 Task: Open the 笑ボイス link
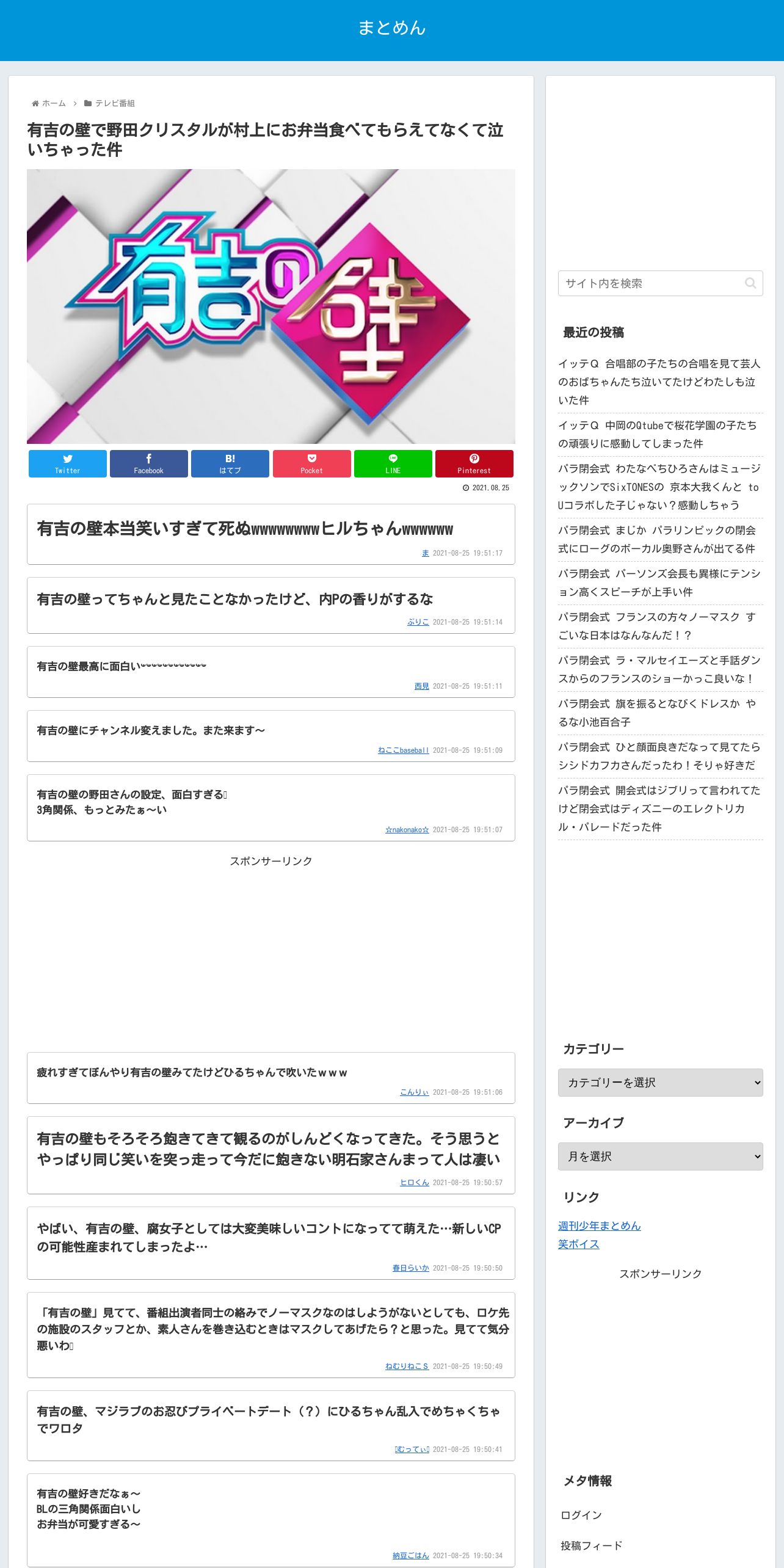579,1244
